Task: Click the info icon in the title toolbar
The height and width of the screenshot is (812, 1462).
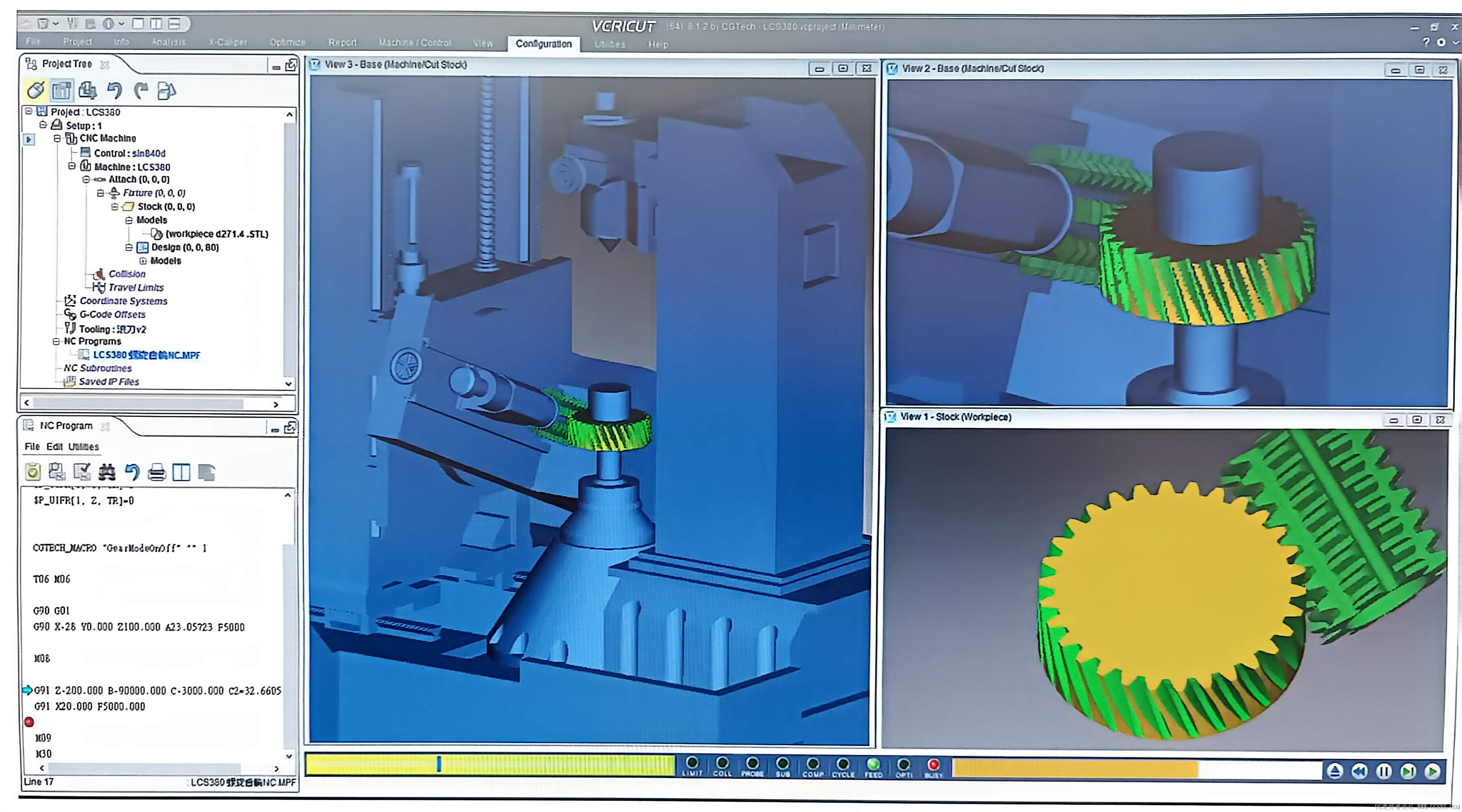Action: [108, 23]
